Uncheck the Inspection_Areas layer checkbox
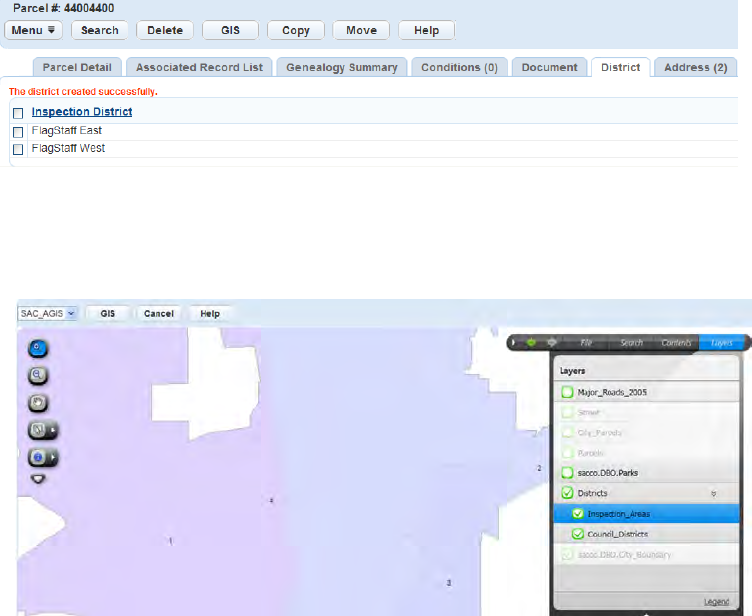This screenshot has width=752, height=616. click(578, 514)
